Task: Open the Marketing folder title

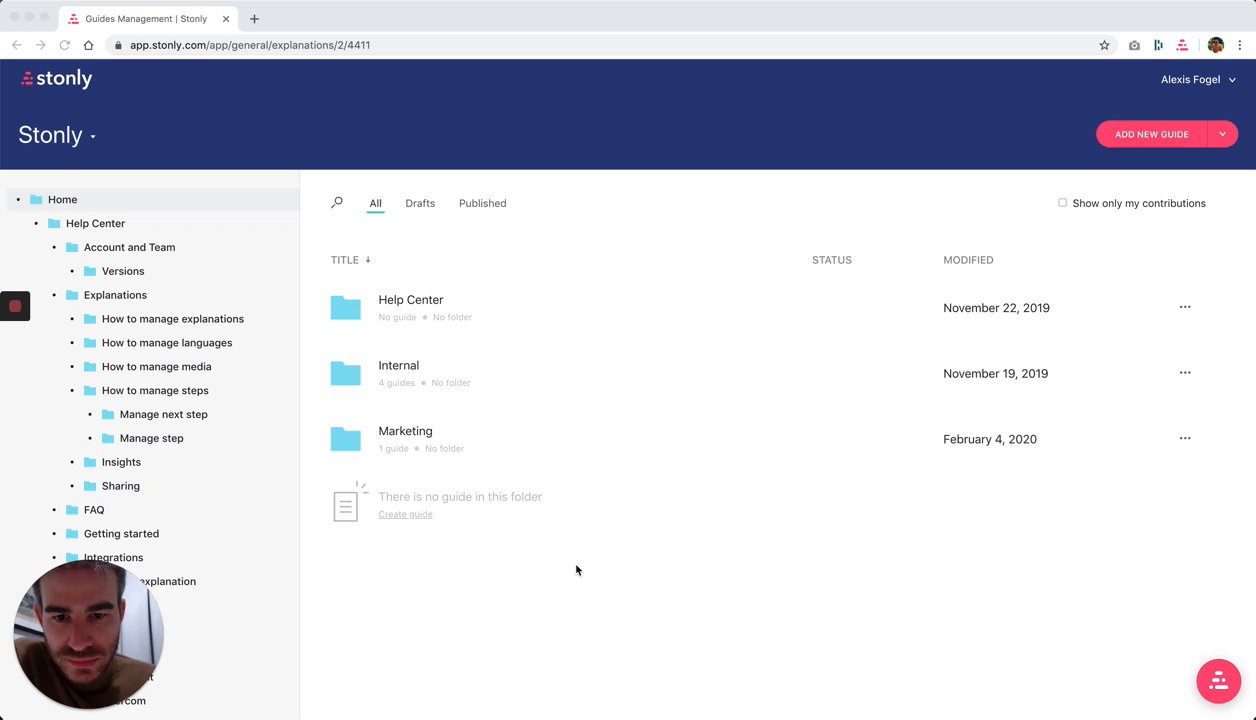Action: (x=405, y=431)
